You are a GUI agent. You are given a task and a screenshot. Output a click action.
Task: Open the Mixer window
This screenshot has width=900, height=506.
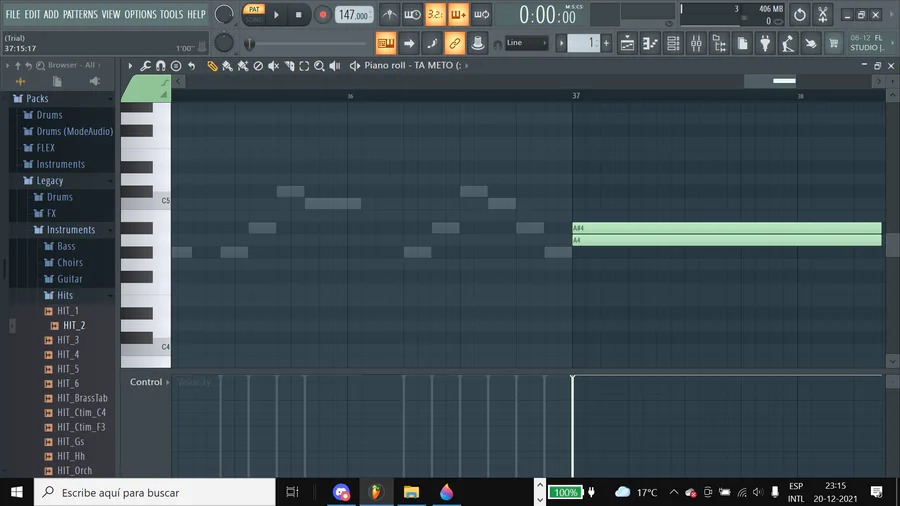(x=696, y=43)
